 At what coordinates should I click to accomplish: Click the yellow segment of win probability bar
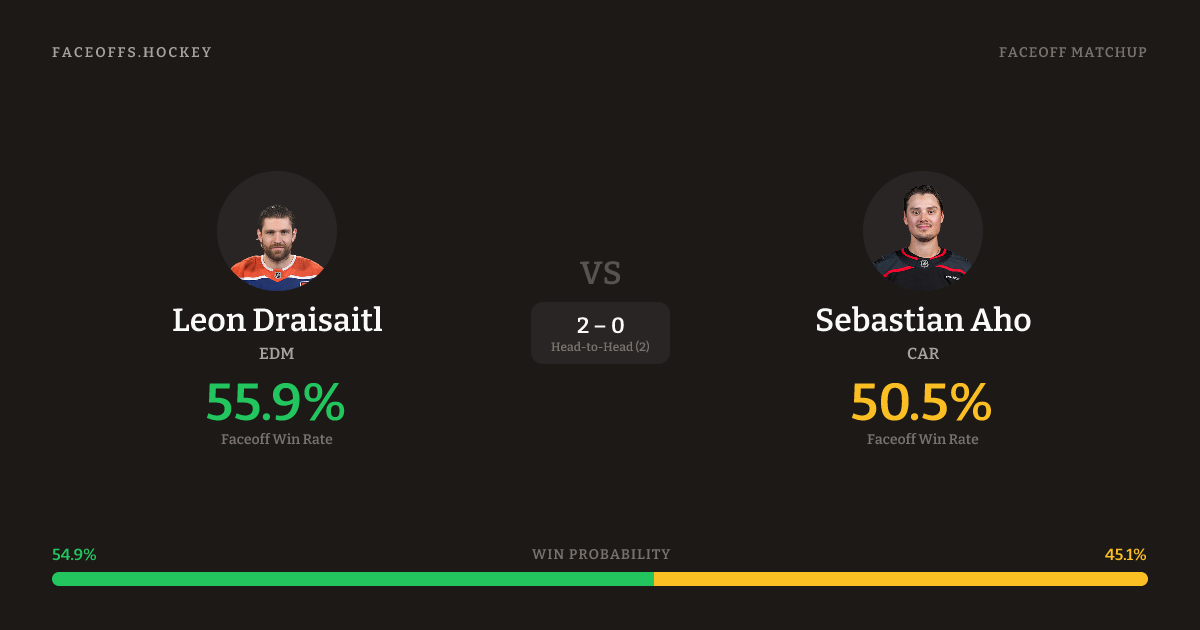coord(900,579)
